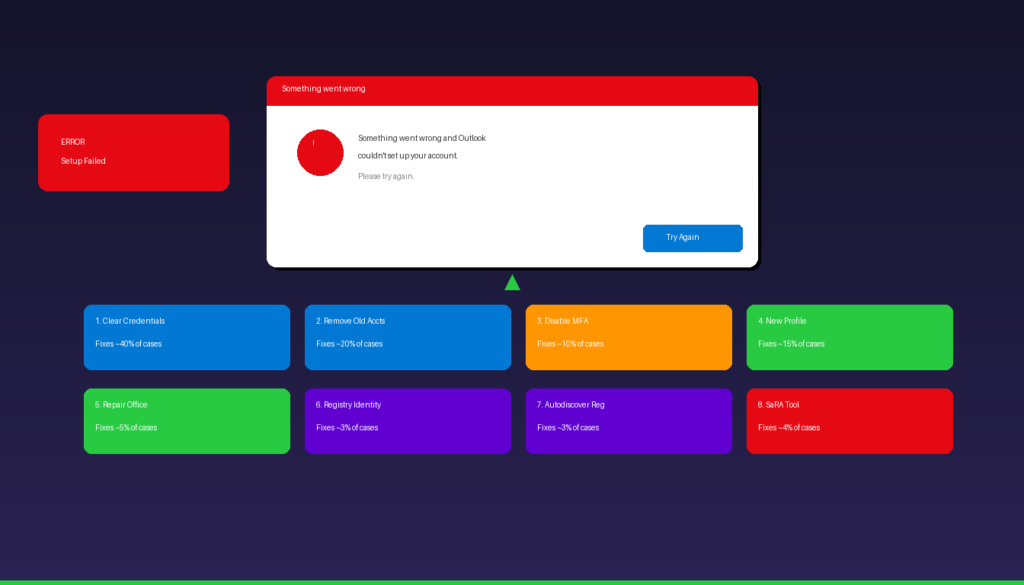The image size is (1024, 585).
Task: Click 'Fixes ~4% of cases' text
Action: pyautogui.click(x=789, y=428)
